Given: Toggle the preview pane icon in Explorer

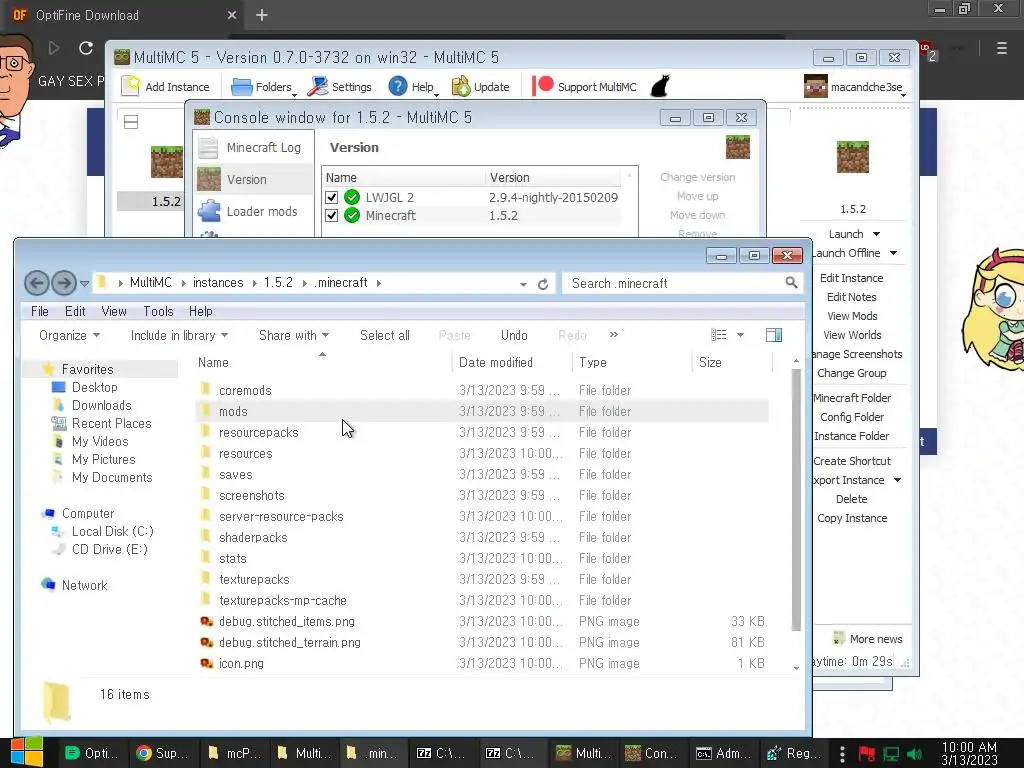Looking at the screenshot, I should click(x=774, y=335).
